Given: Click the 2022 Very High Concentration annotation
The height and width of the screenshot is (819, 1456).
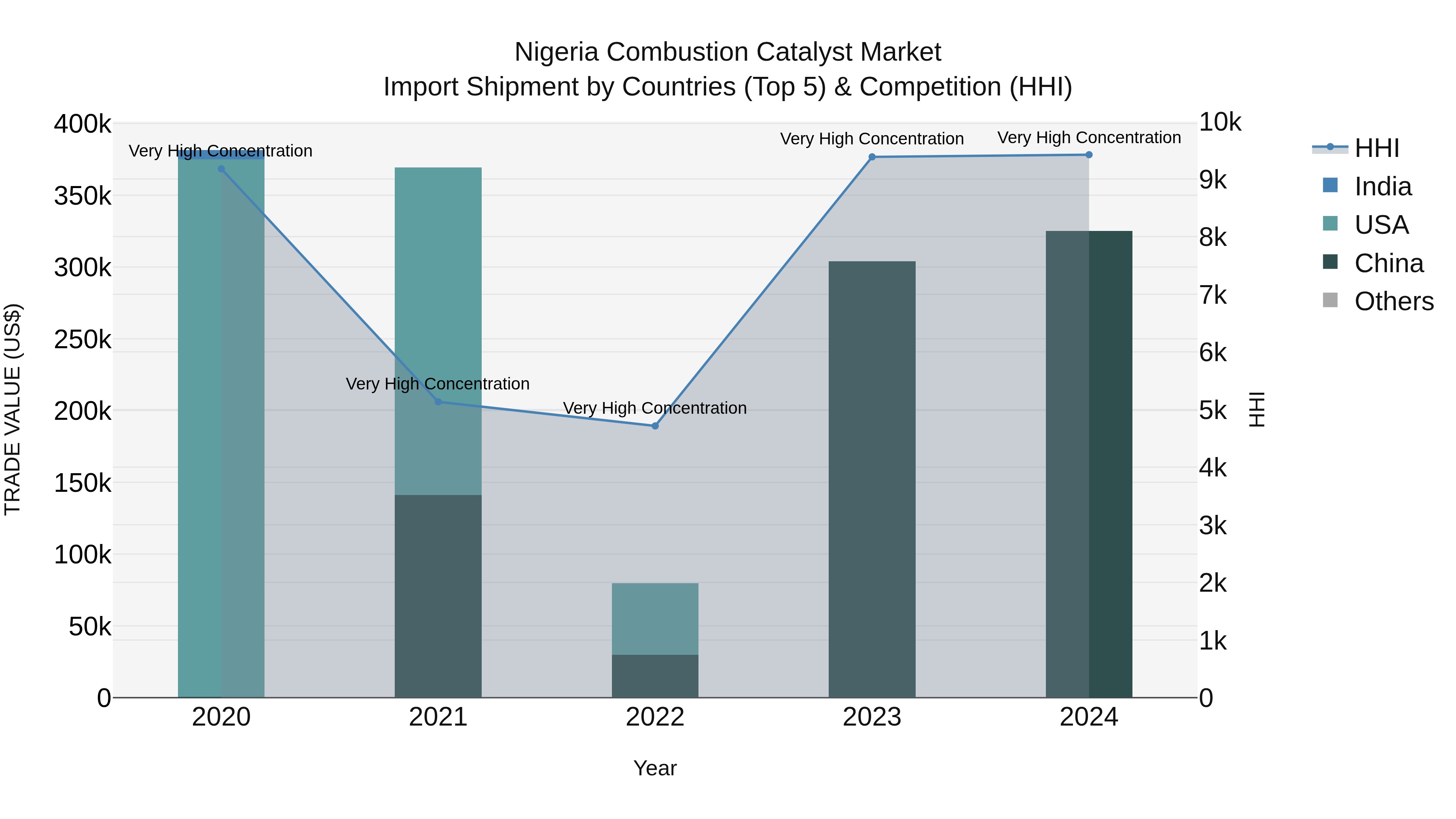Looking at the screenshot, I should tap(654, 408).
